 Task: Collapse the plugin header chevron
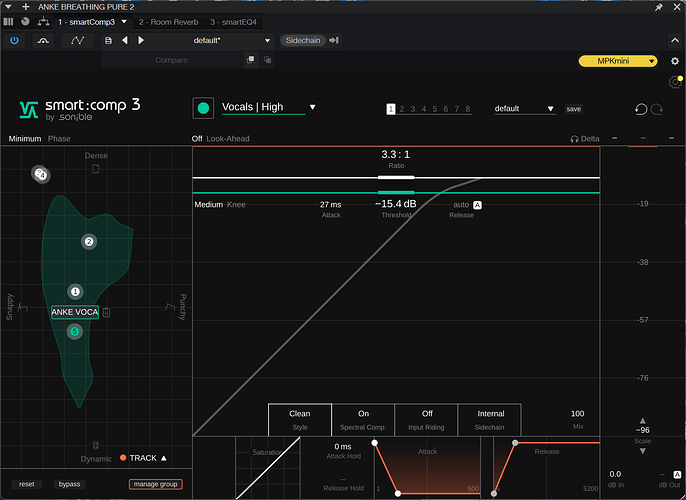tap(675, 40)
